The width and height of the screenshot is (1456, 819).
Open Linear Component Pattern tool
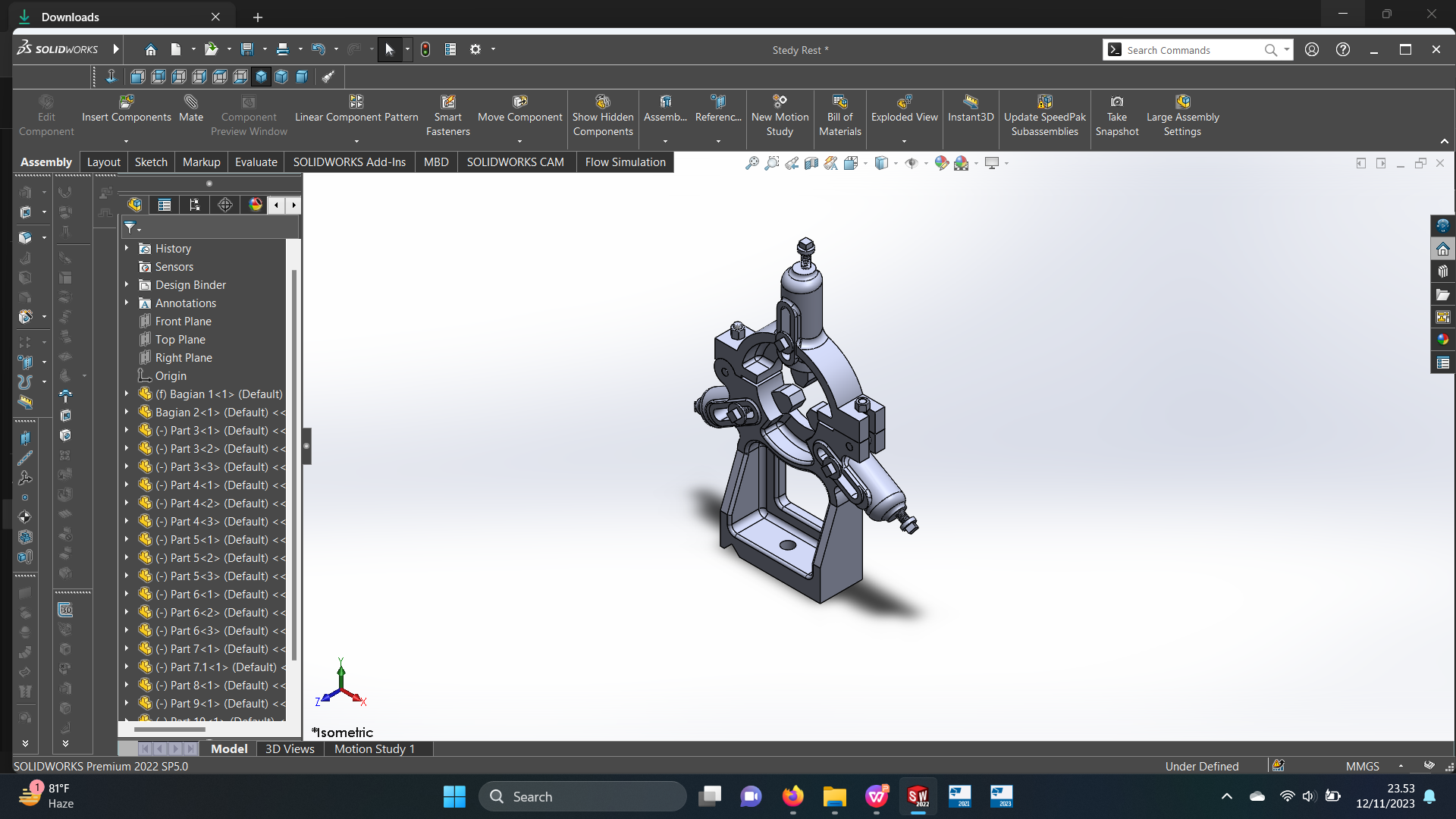click(356, 108)
